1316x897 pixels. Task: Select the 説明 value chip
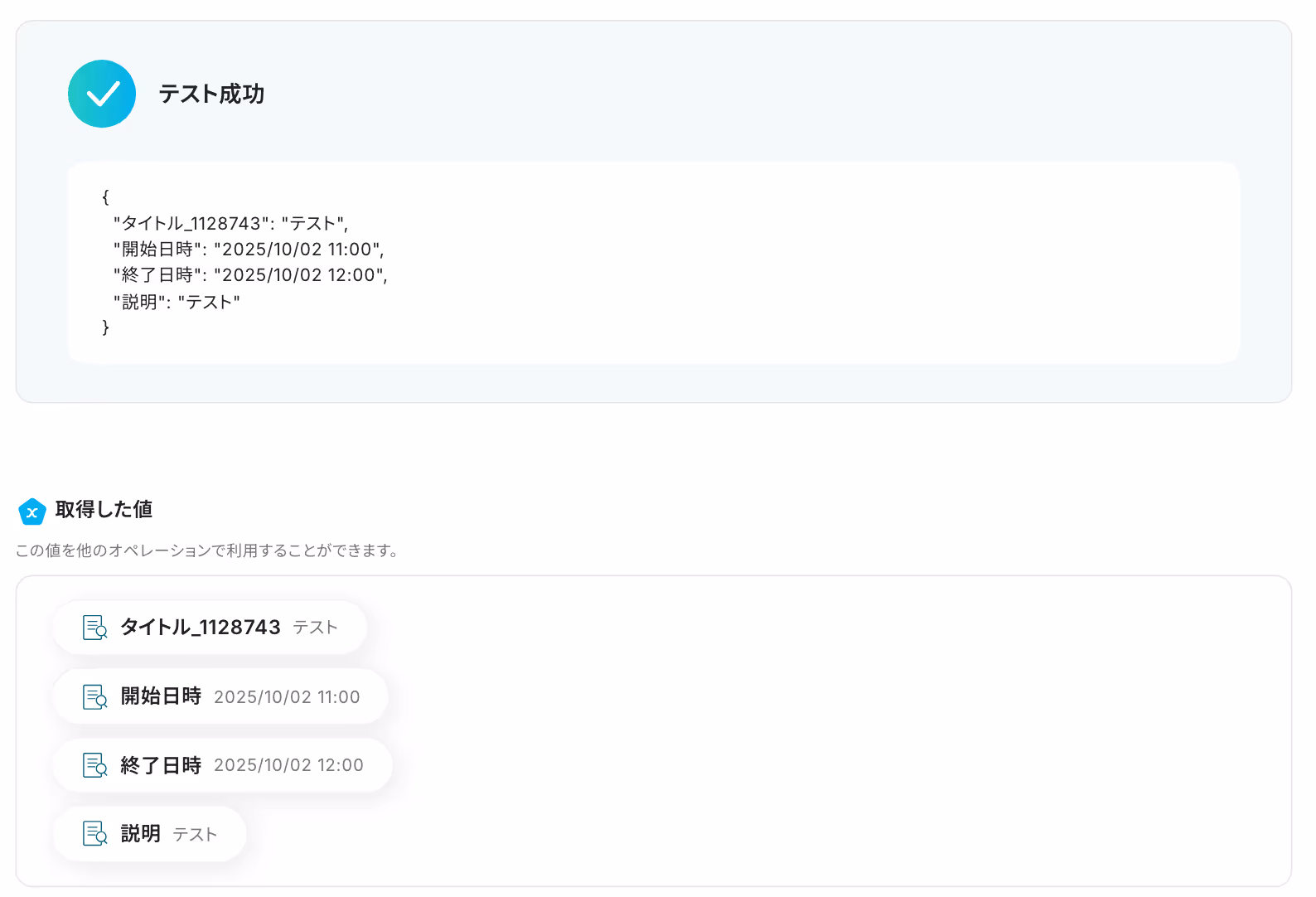coord(149,833)
